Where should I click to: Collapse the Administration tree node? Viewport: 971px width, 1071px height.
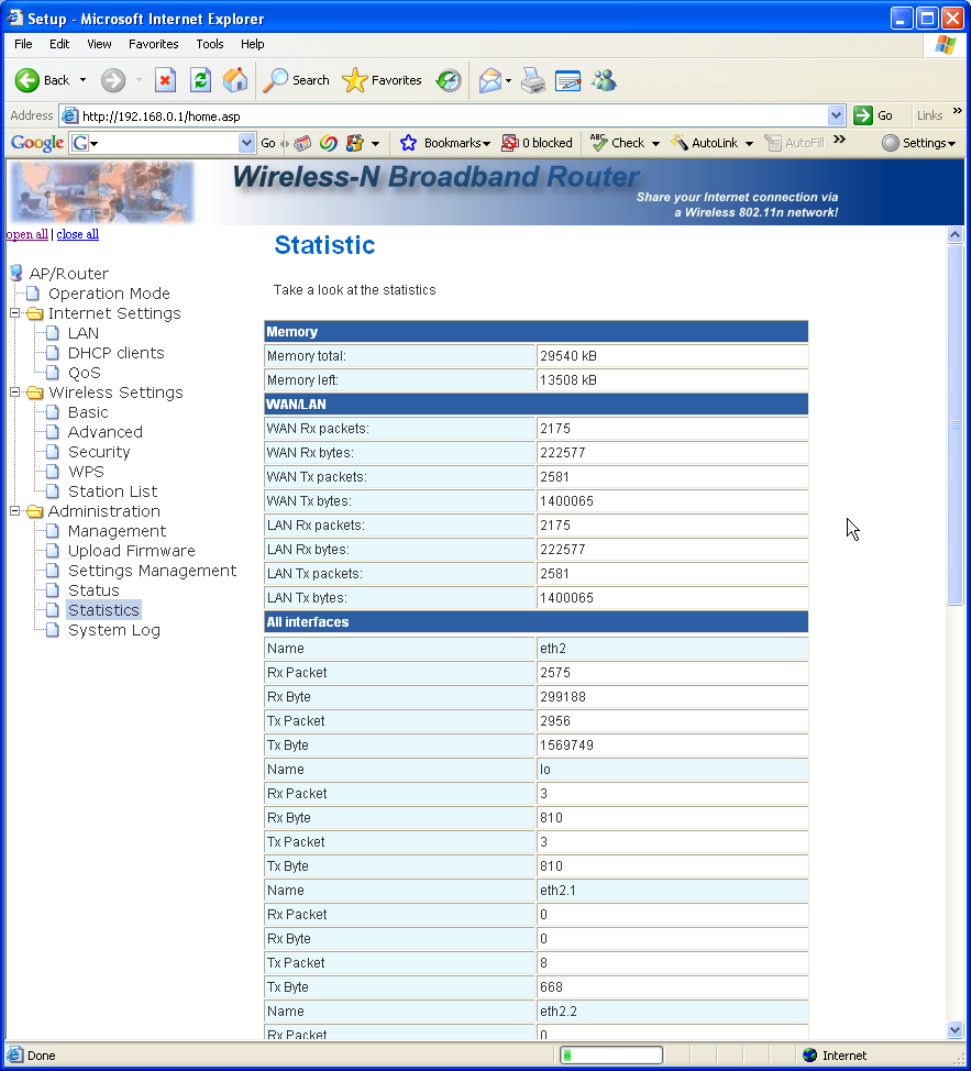(14, 511)
